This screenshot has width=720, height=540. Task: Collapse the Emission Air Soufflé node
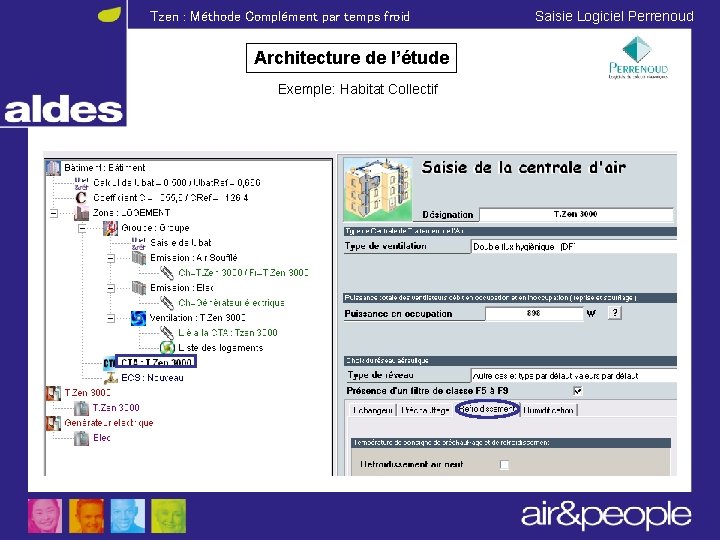111,258
